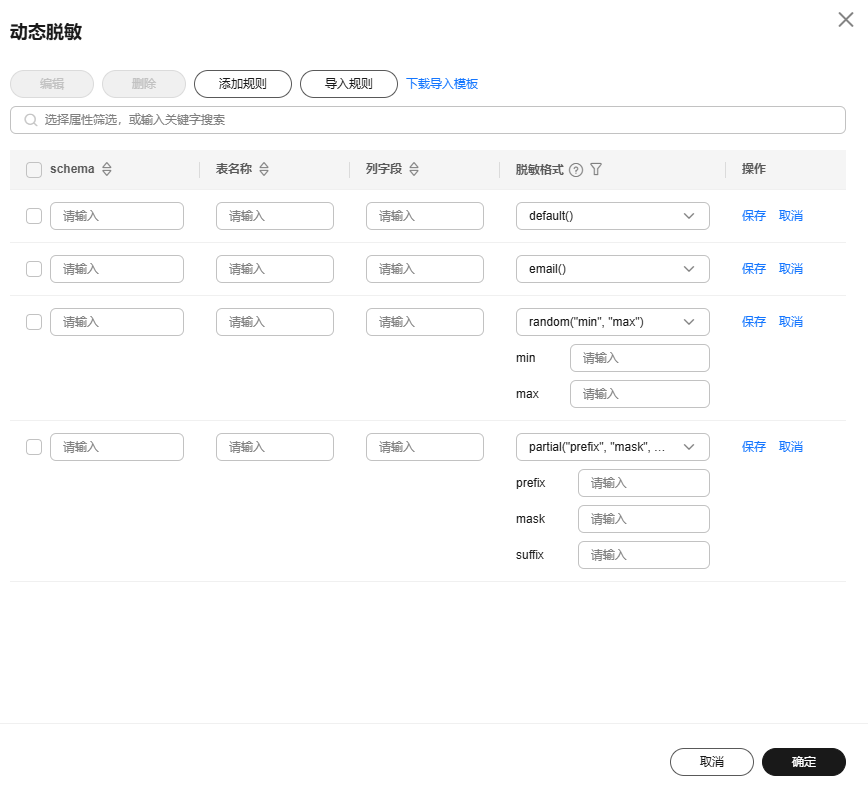Check the default() row checkbox
This screenshot has height=787, width=868.
tap(34, 216)
